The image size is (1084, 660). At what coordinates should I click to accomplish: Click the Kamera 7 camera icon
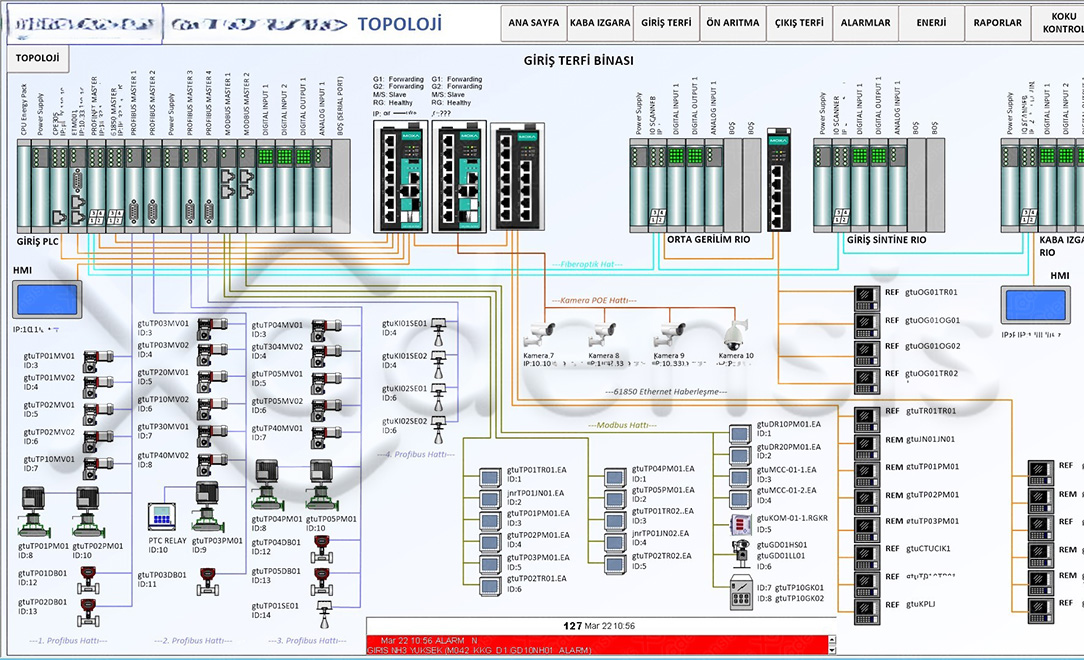[539, 334]
